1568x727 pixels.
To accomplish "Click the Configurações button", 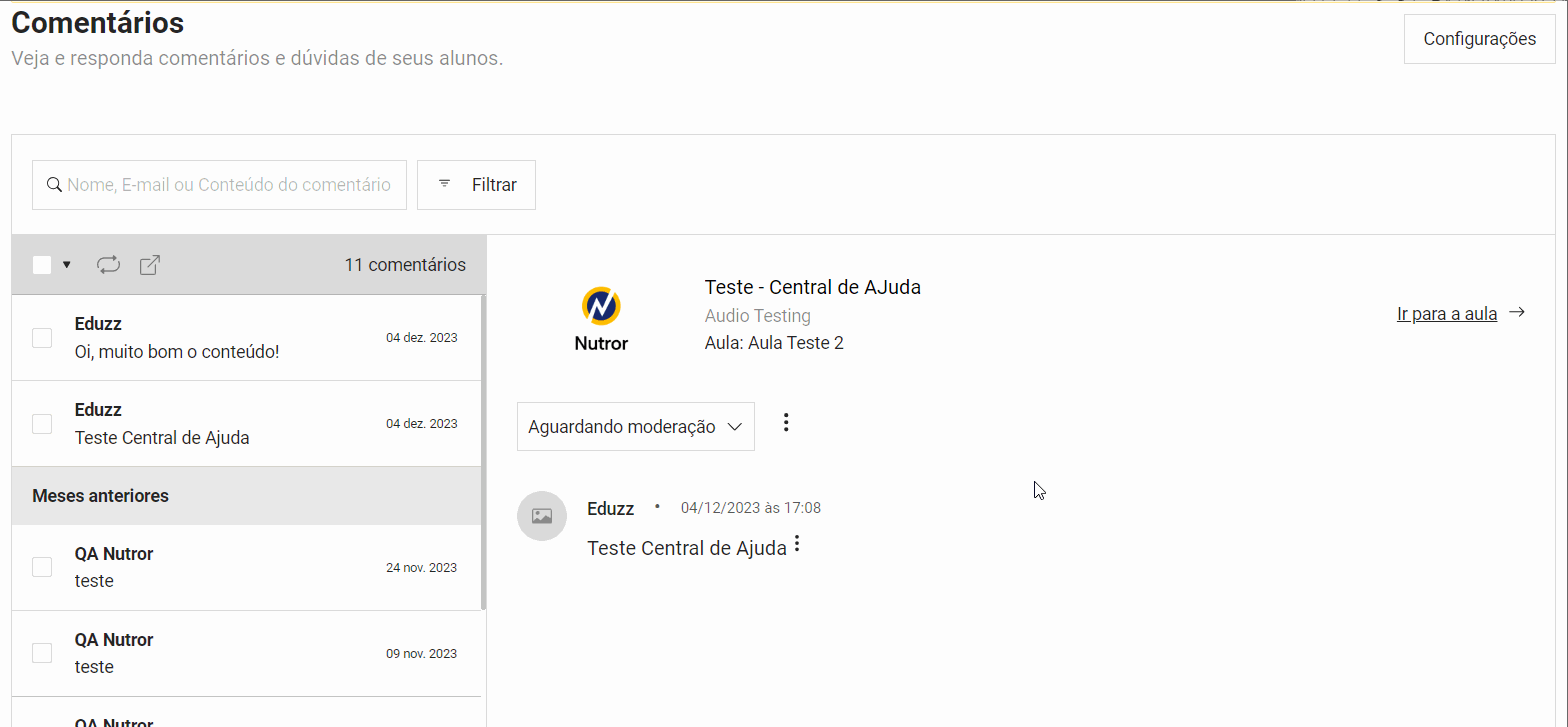I will (x=1479, y=39).
